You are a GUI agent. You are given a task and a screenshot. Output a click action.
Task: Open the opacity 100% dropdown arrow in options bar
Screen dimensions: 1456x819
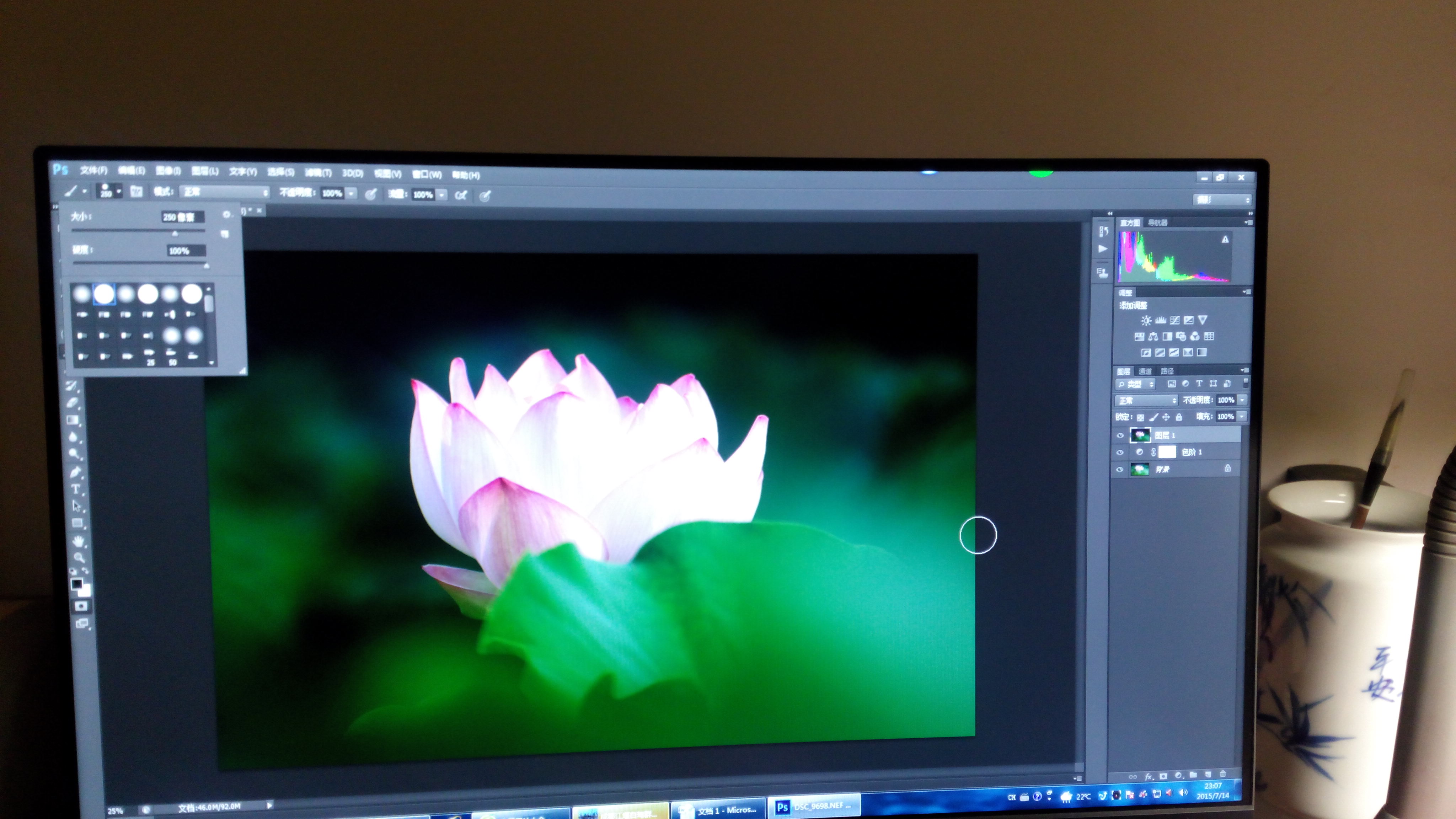point(351,194)
